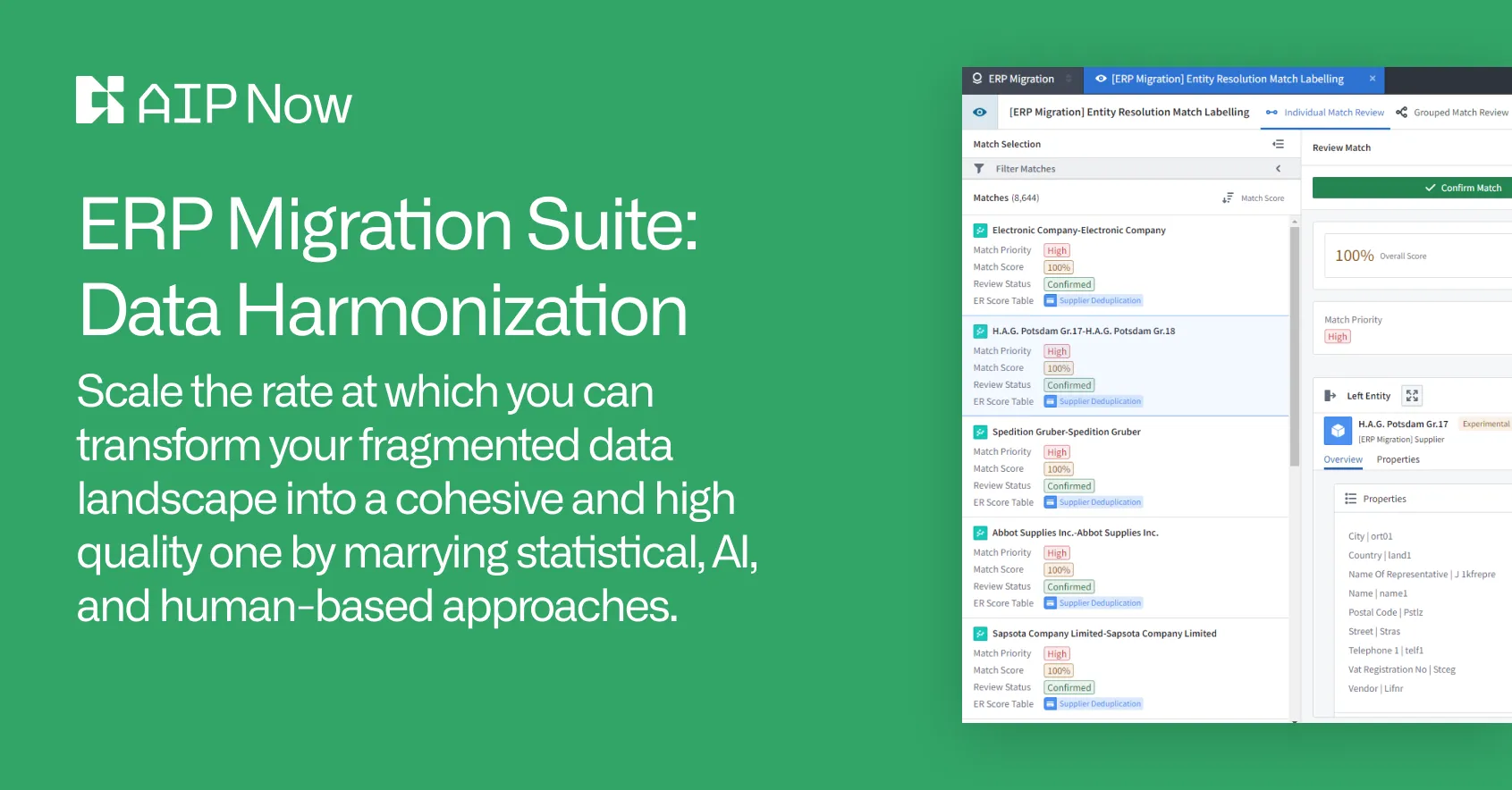Expand the Left Entity panel to fullscreen
1512x790 pixels.
click(1412, 396)
